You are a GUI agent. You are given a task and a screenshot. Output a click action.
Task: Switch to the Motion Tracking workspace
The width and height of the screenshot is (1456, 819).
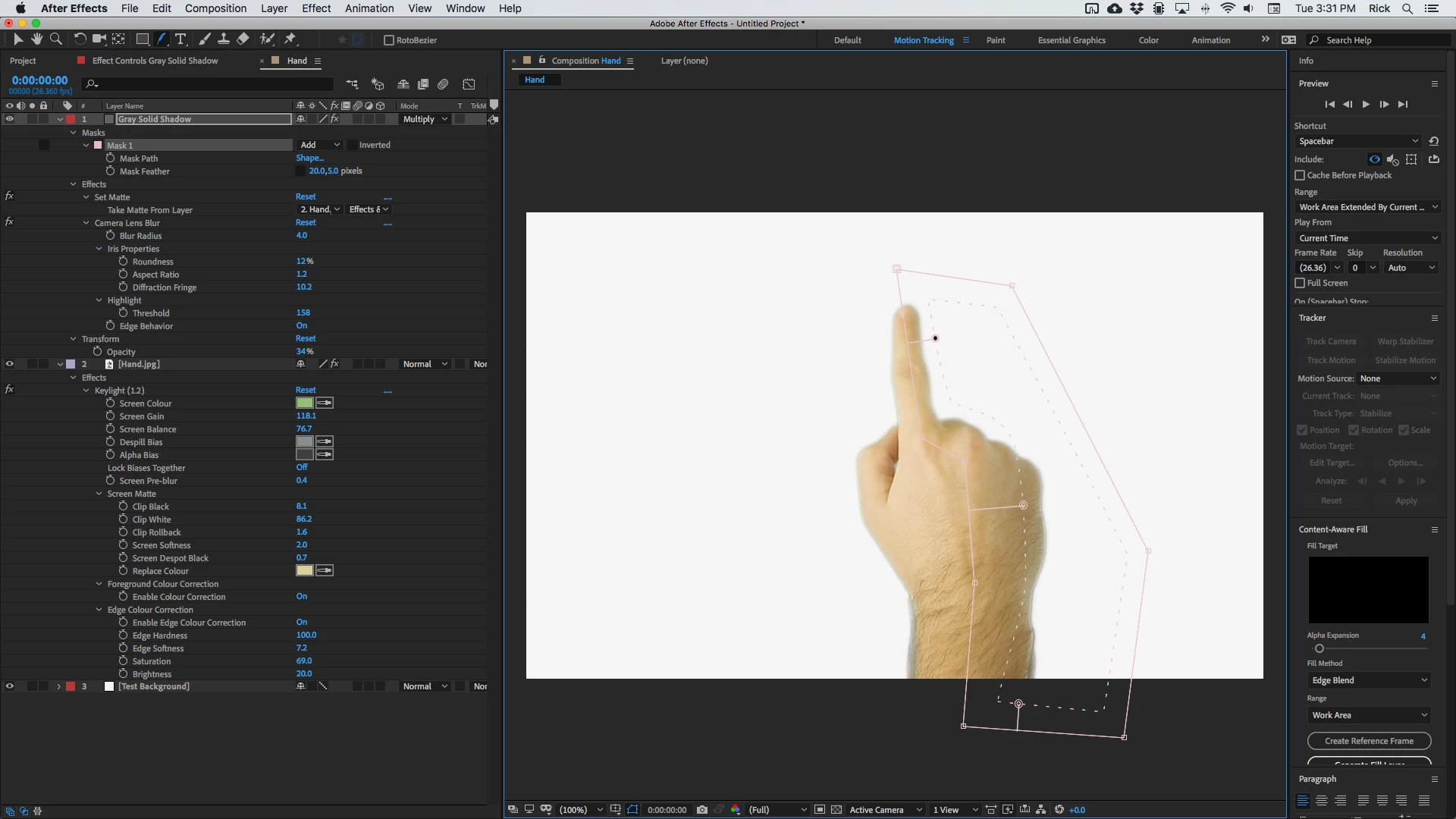tap(923, 40)
